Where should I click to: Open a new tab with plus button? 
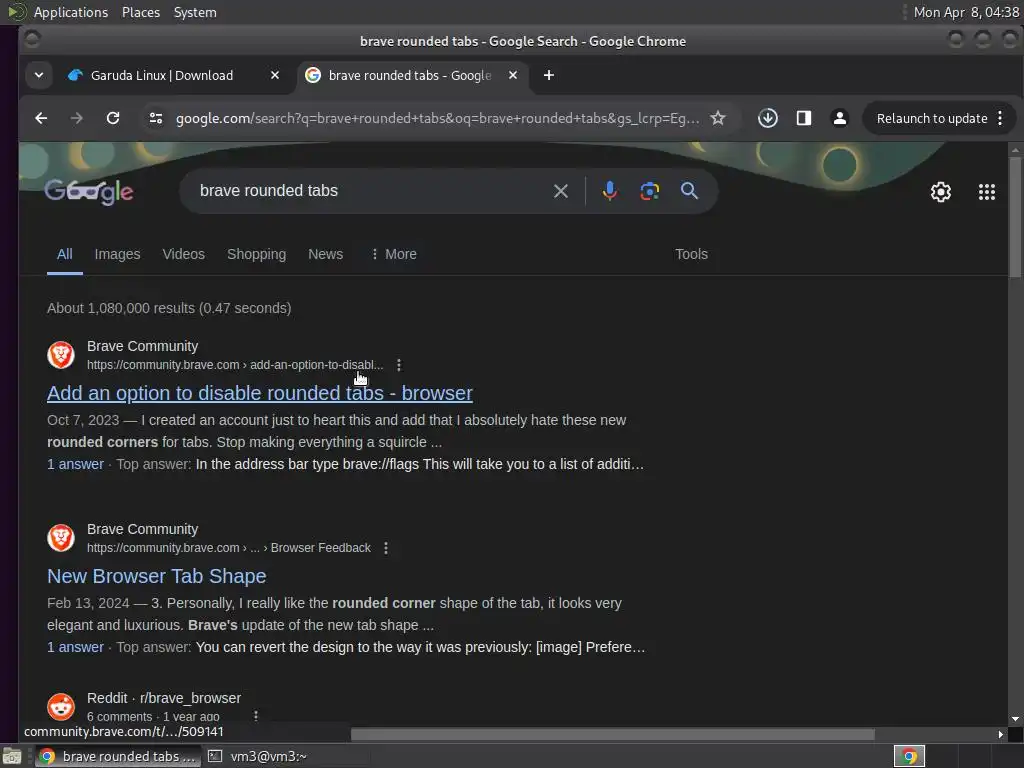549,75
